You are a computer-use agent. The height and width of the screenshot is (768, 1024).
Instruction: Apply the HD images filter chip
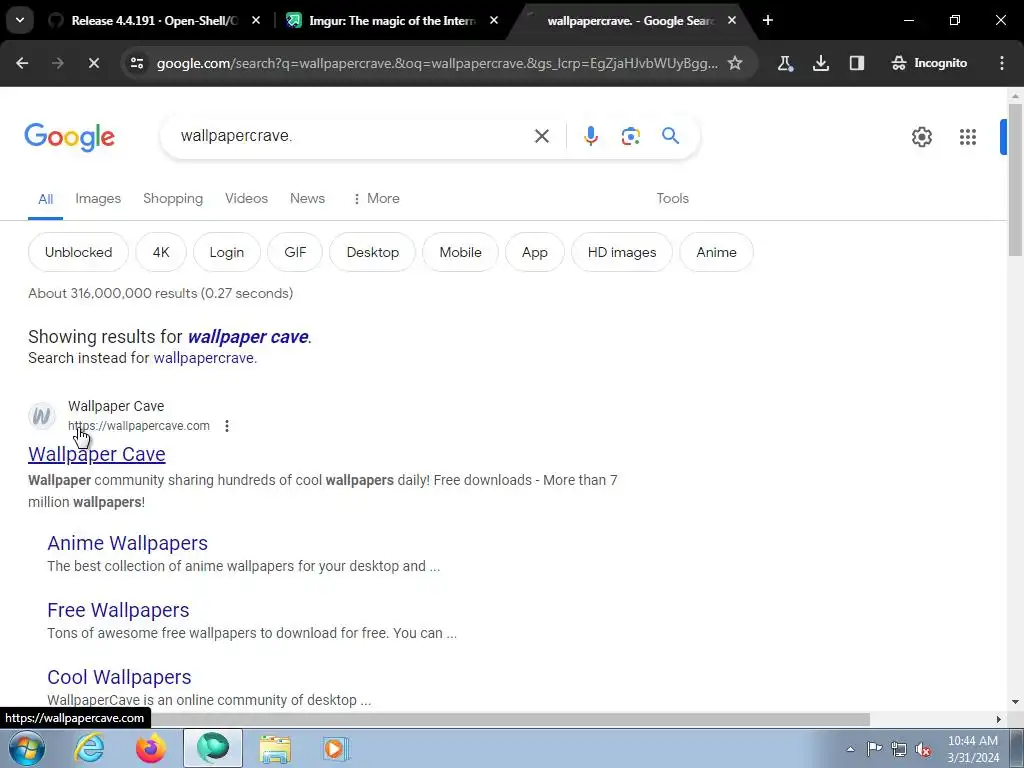tap(622, 252)
